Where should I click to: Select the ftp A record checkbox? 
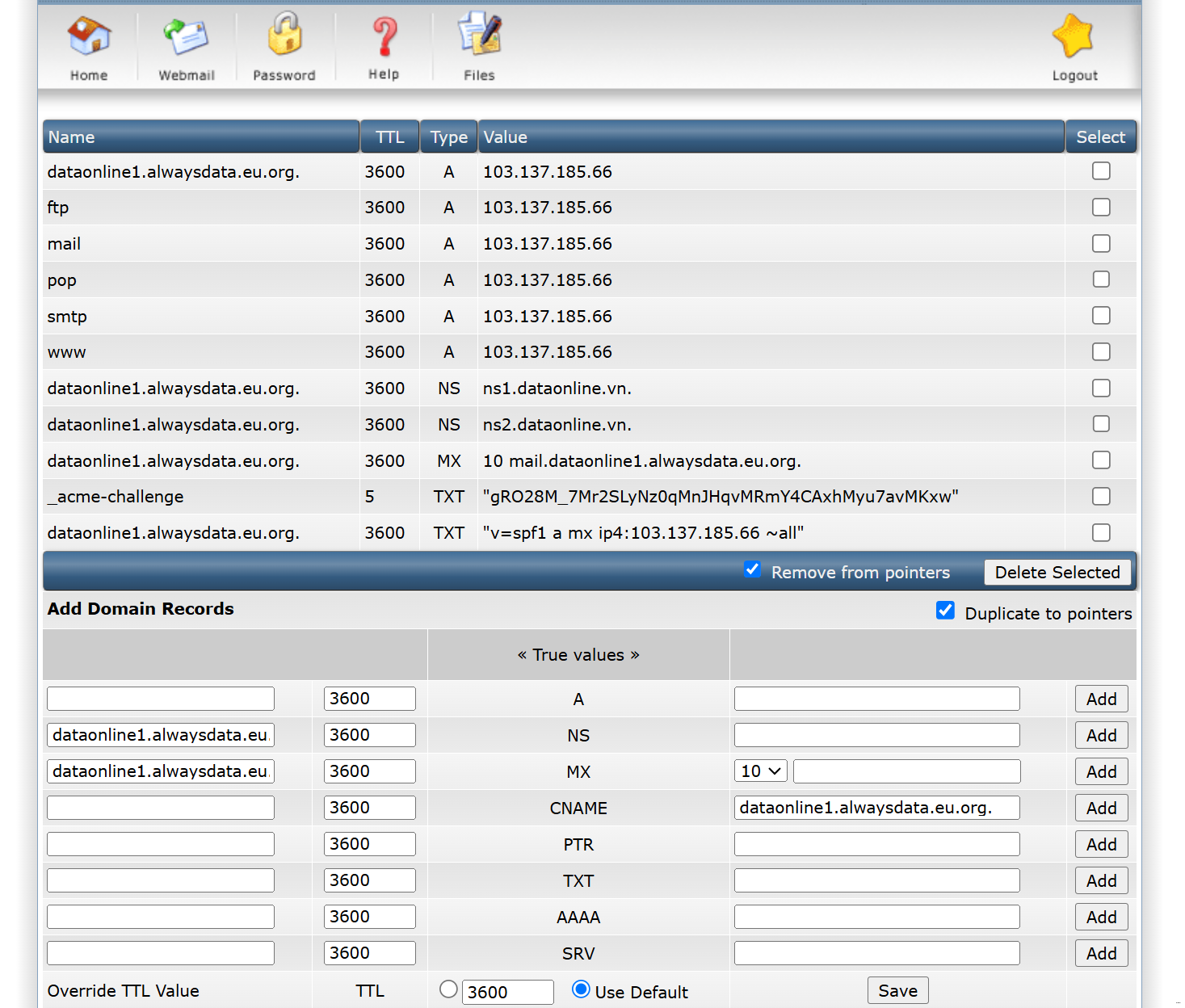tap(1101, 208)
